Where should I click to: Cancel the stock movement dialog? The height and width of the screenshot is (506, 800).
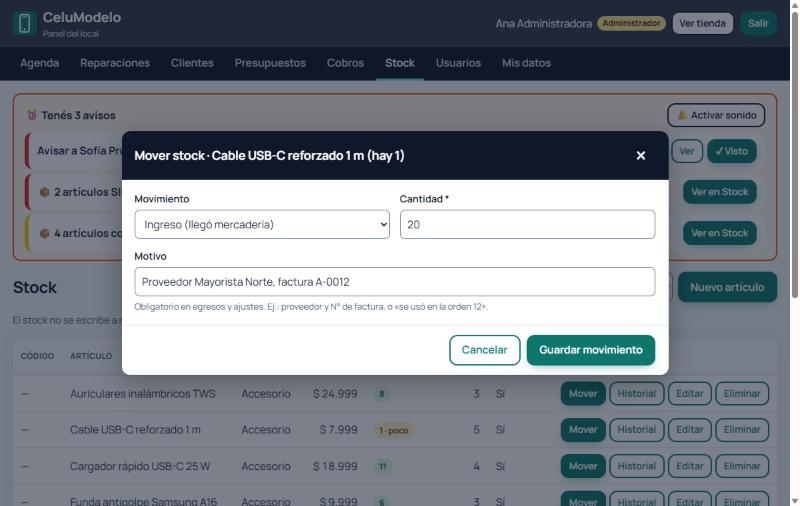point(485,350)
